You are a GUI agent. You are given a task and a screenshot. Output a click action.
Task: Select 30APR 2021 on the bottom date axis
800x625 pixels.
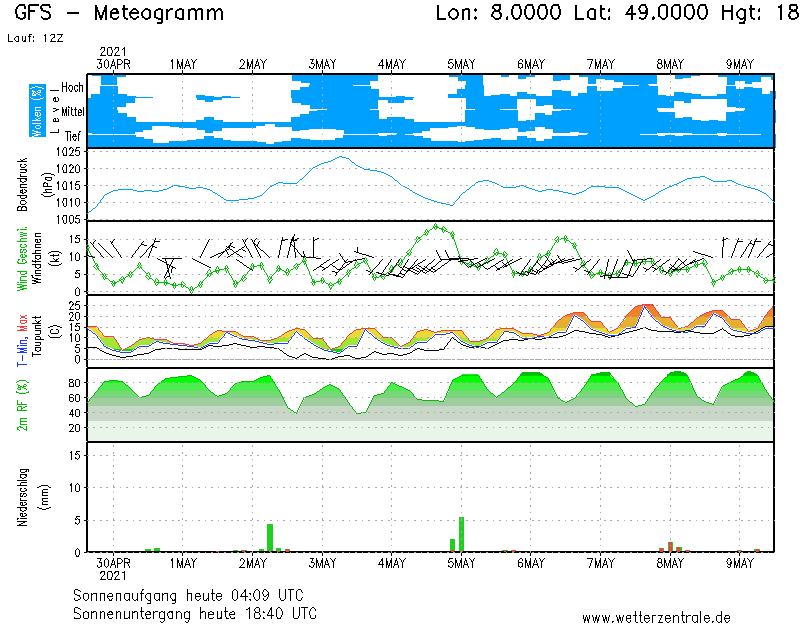tap(112, 569)
